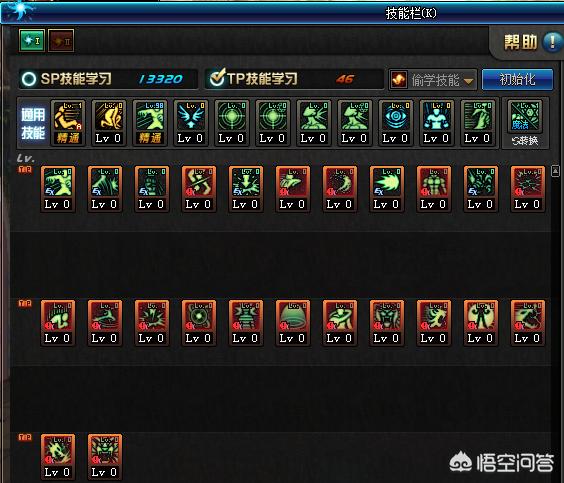
Task: Open the 偷学技能 dropdown
Action: 432,80
